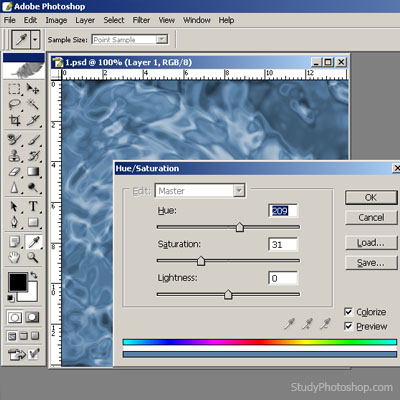The height and width of the screenshot is (400, 400).
Task: Select the Magic Wand tool
Action: pyautogui.click(x=33, y=104)
